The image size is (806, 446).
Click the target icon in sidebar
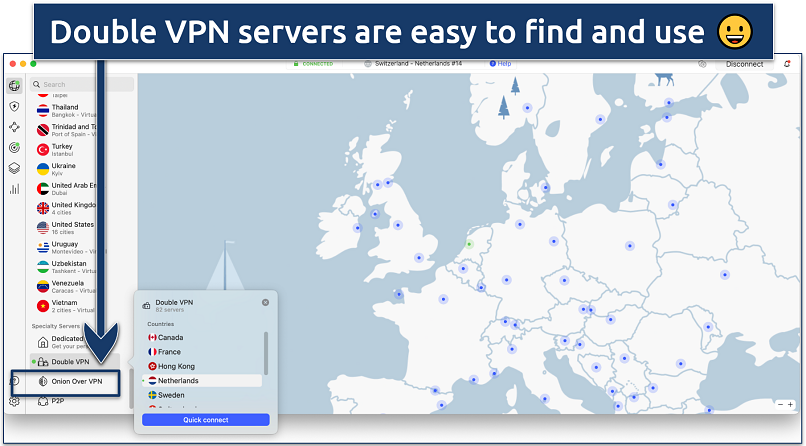click(x=14, y=147)
